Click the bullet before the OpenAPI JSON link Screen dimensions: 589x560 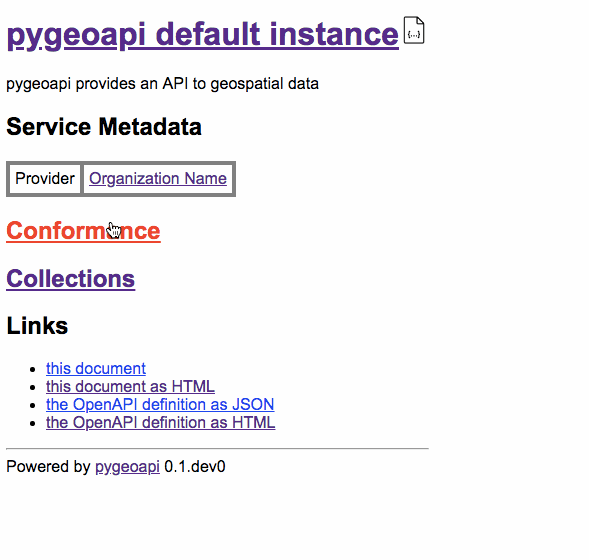click(33, 406)
